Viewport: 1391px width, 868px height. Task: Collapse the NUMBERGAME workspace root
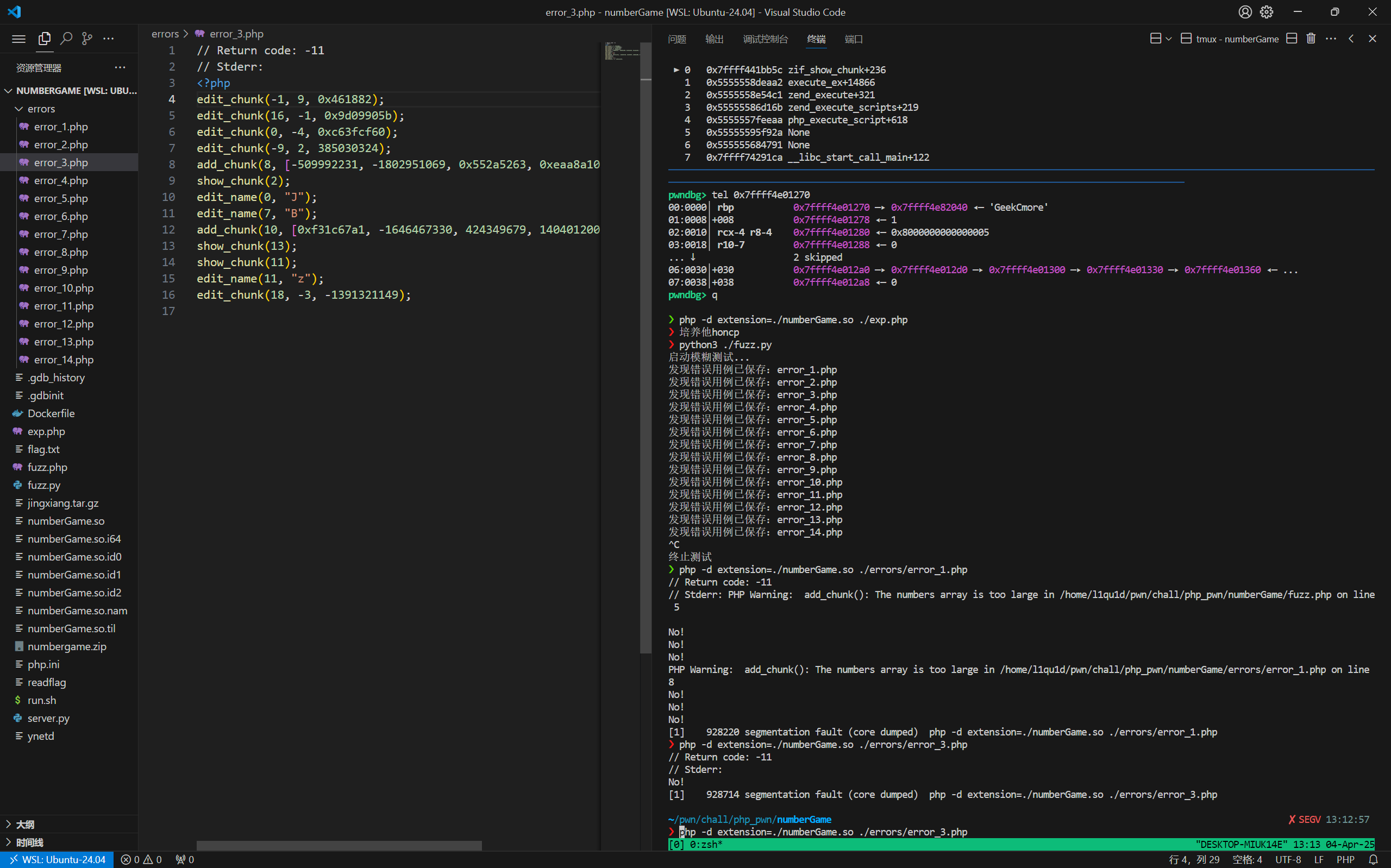69,91
